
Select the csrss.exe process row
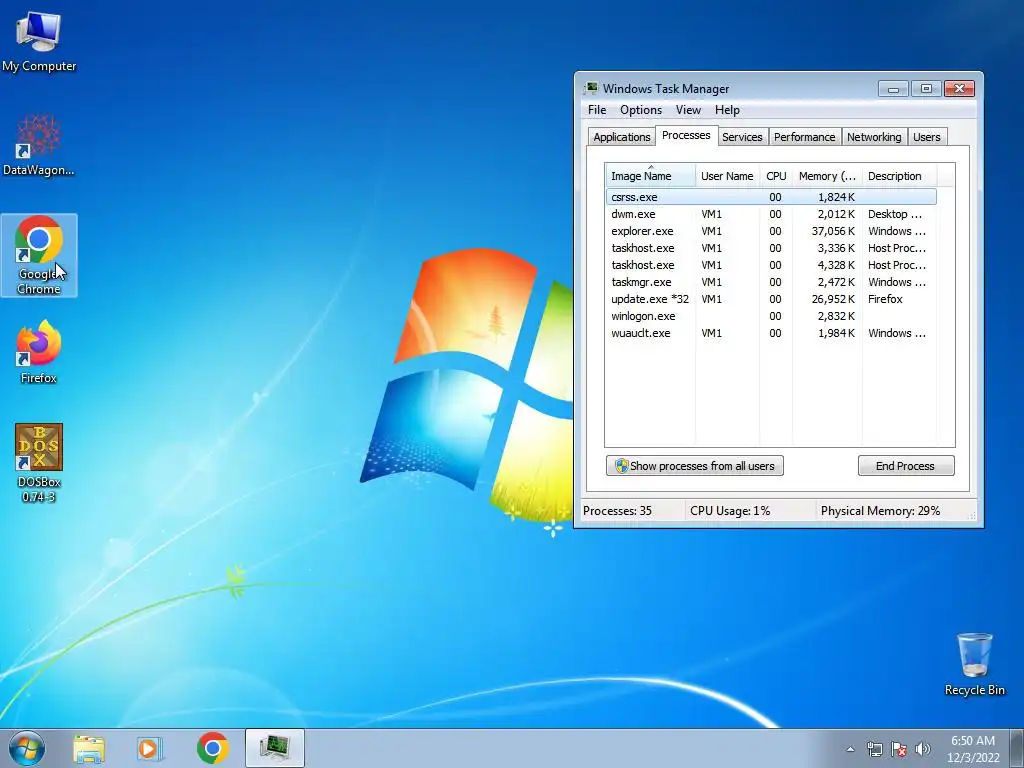point(771,197)
